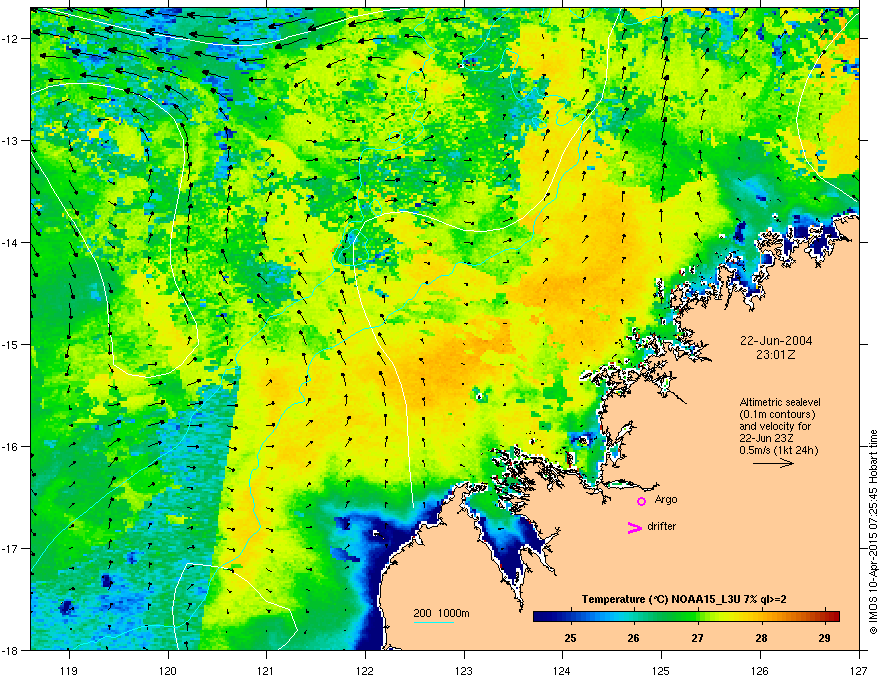
Task: Click the latitude axis label -14
Action: point(11,243)
